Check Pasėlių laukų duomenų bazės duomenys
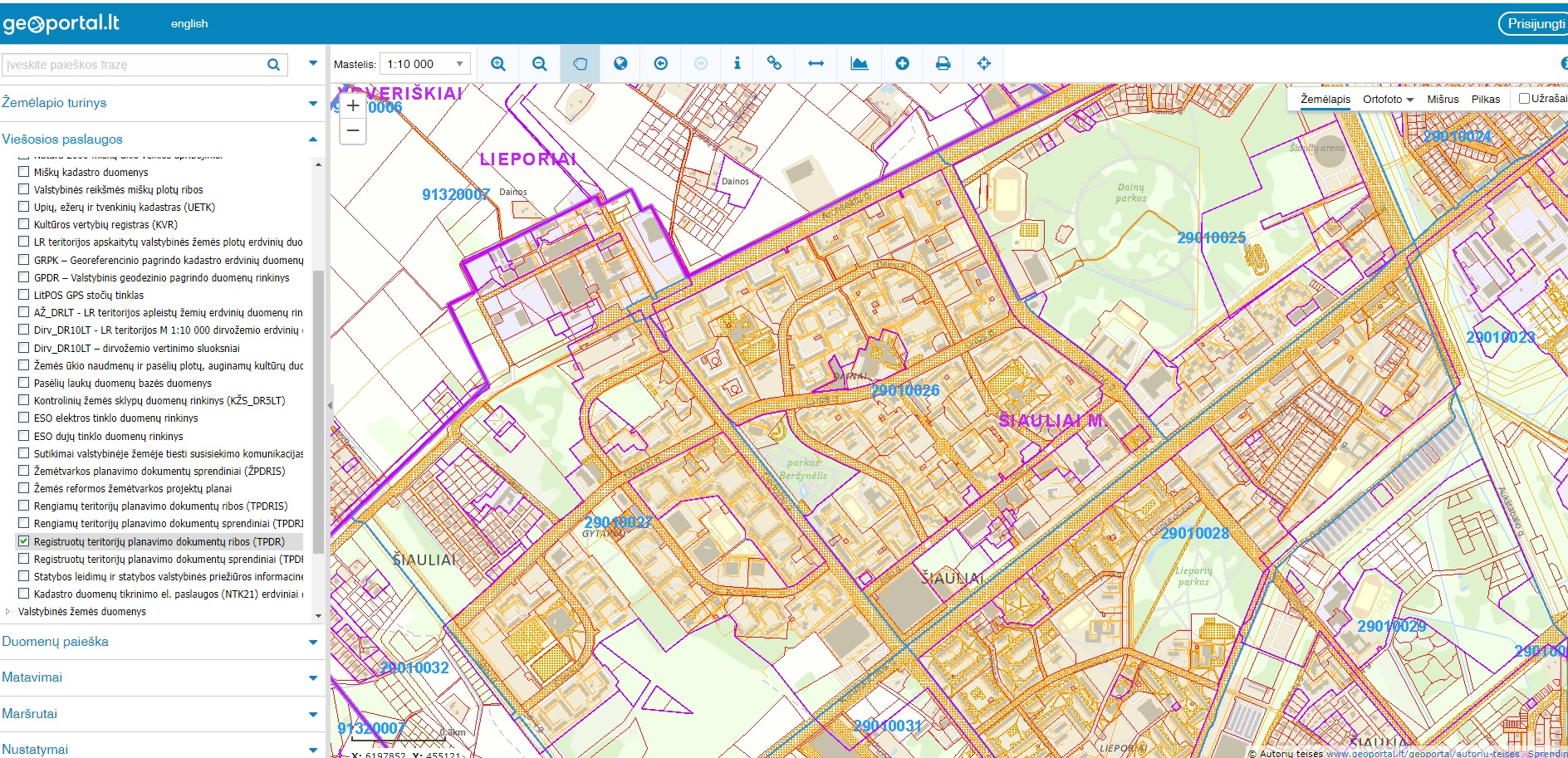Screen dimensions: 1568x758 pos(23,383)
